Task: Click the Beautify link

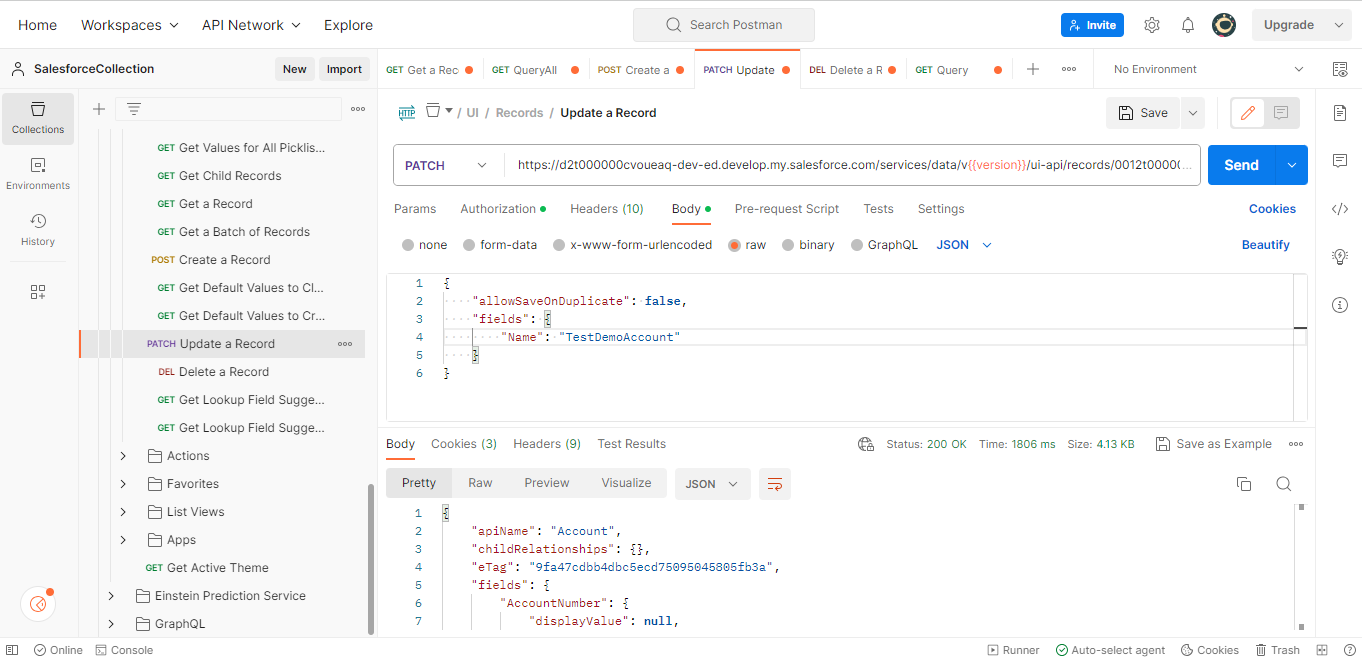Action: pos(1266,245)
